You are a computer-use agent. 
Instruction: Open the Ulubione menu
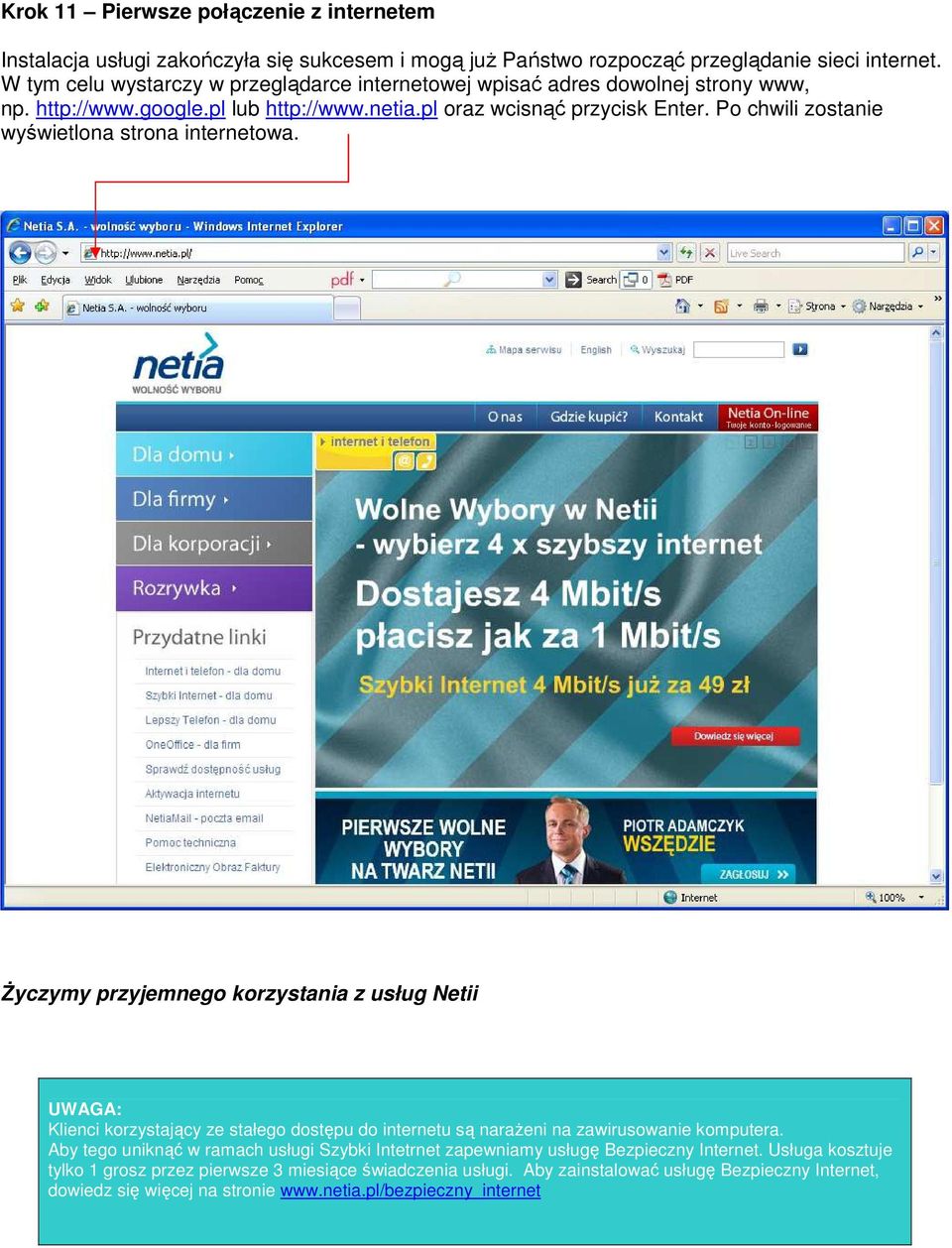(x=144, y=280)
